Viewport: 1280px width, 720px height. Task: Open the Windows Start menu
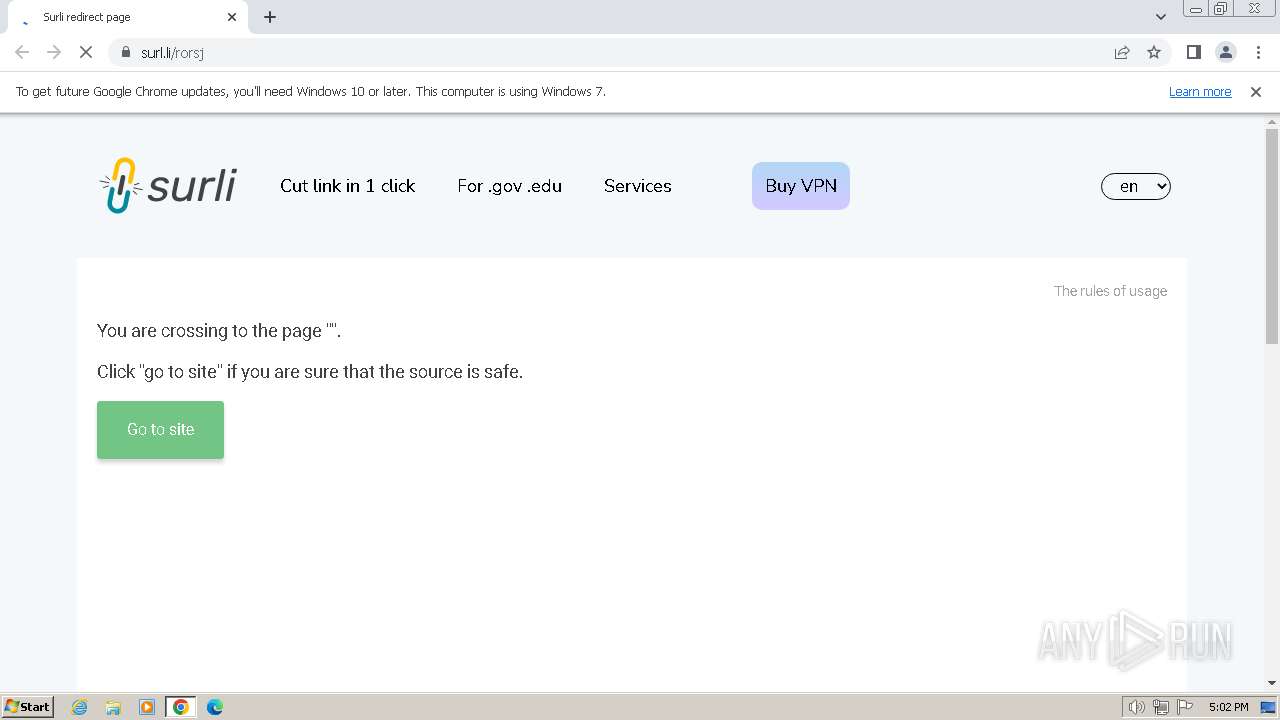[x=28, y=707]
